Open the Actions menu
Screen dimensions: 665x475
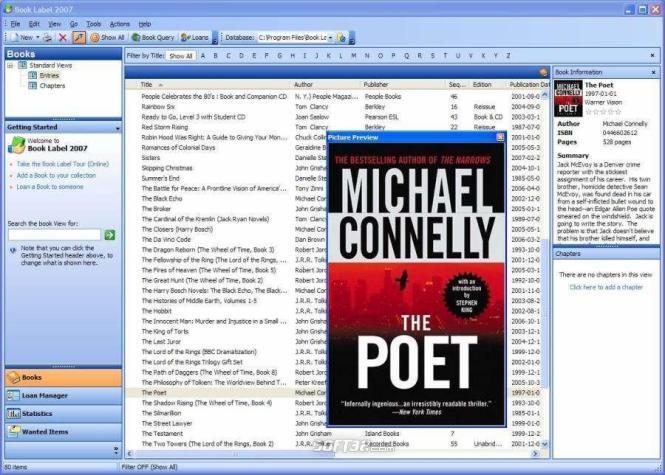pyautogui.click(x=120, y=24)
